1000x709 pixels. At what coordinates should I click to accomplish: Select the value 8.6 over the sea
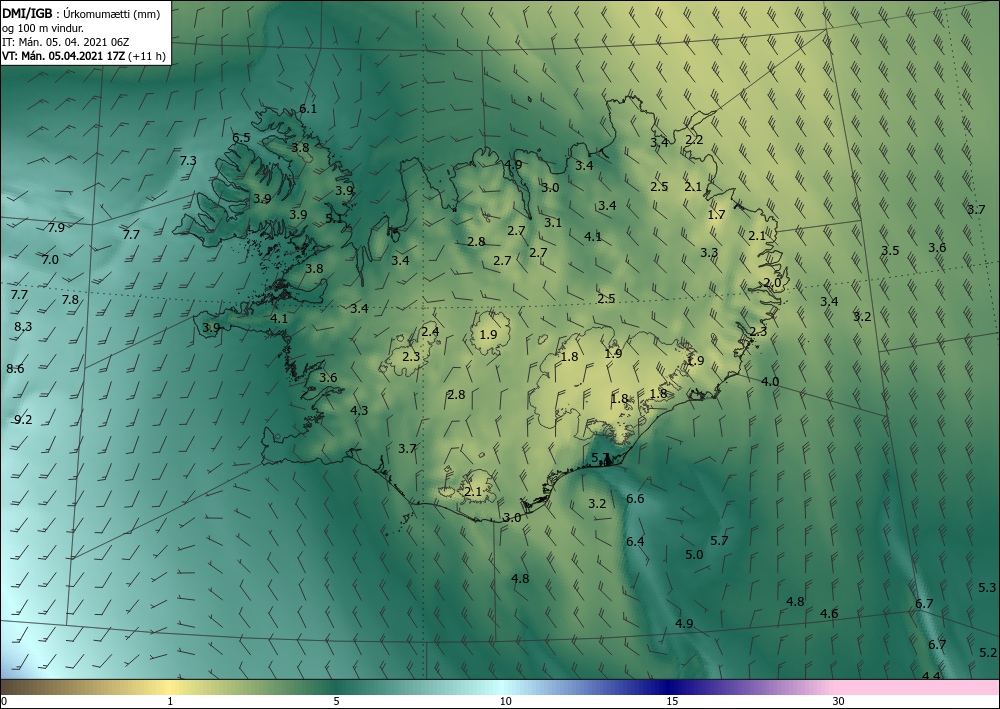(15, 369)
